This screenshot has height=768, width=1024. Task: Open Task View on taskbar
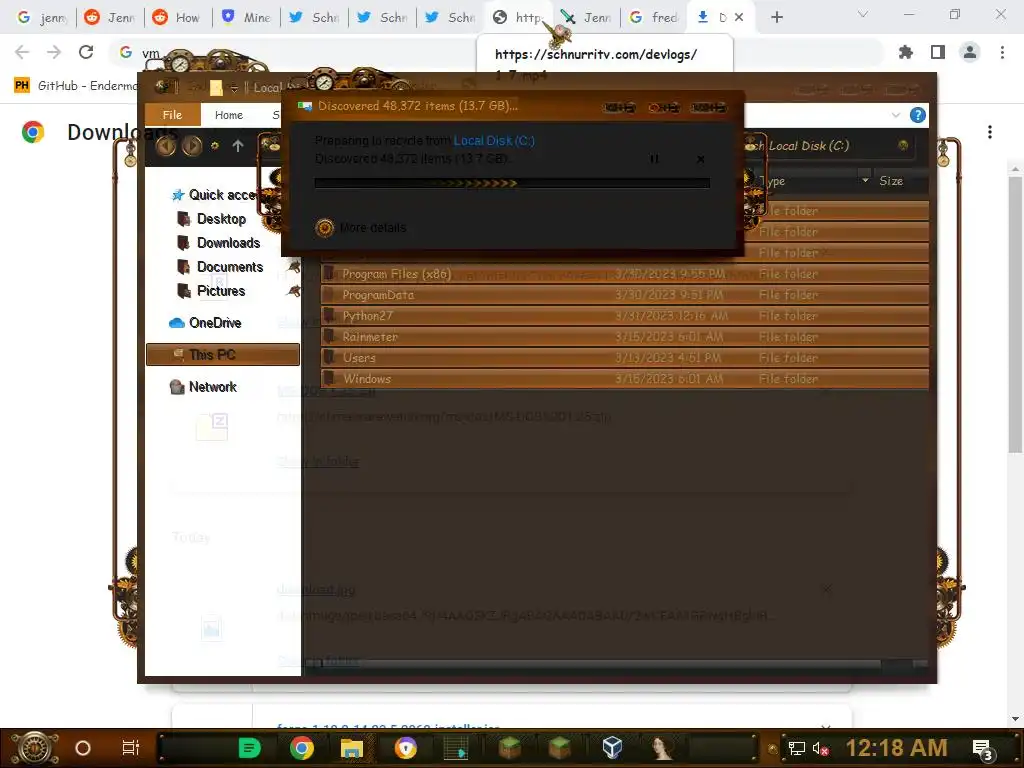pos(131,748)
